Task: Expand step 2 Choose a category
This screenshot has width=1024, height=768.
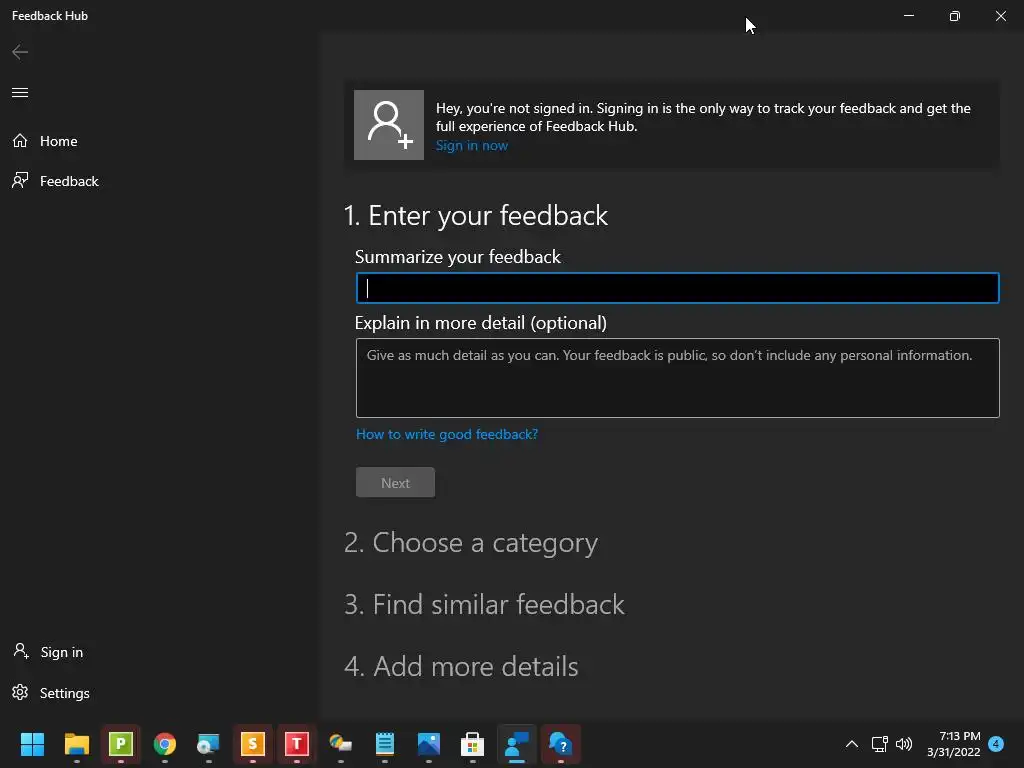Action: click(x=471, y=543)
